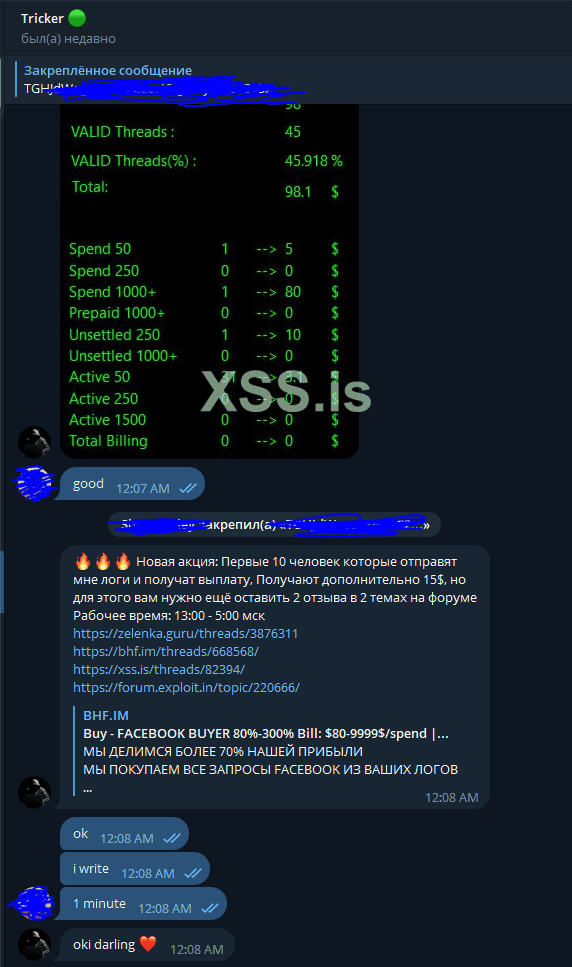Open the bhf.im threads link
The height and width of the screenshot is (967, 572).
pos(166,651)
